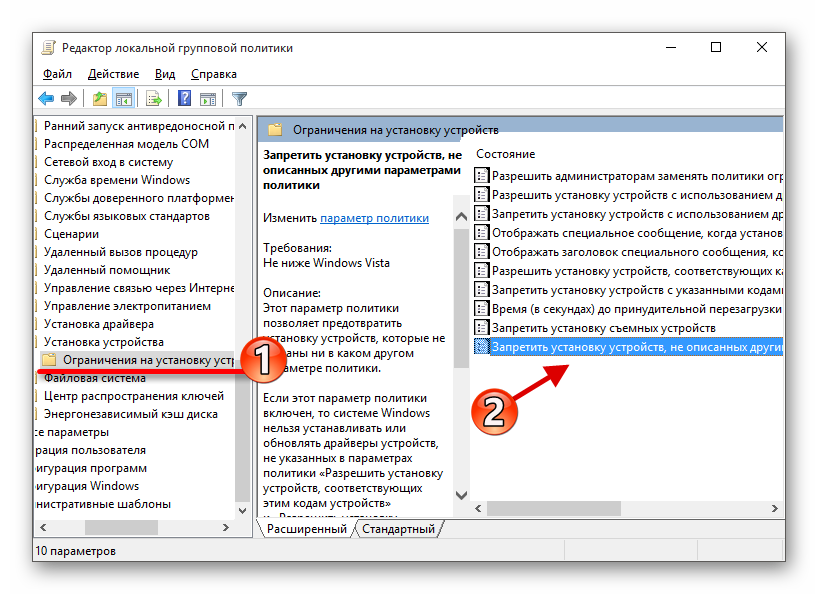Image resolution: width=818 pixels, height=594 pixels.
Task: Click the description pane vertical scrollbar thumb
Action: tap(461, 298)
